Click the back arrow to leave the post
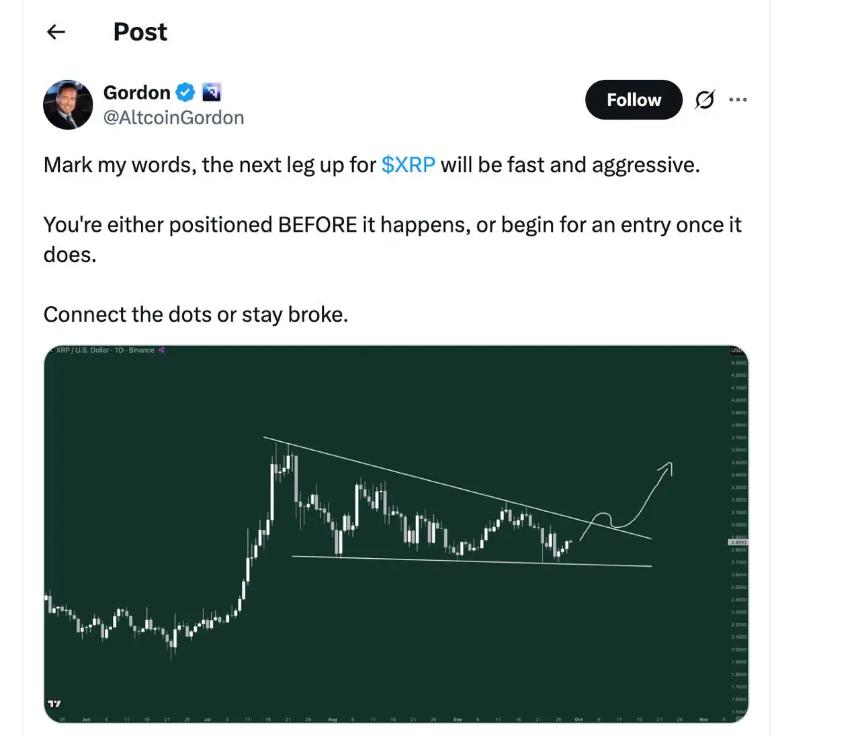The image size is (860, 736). point(57,32)
